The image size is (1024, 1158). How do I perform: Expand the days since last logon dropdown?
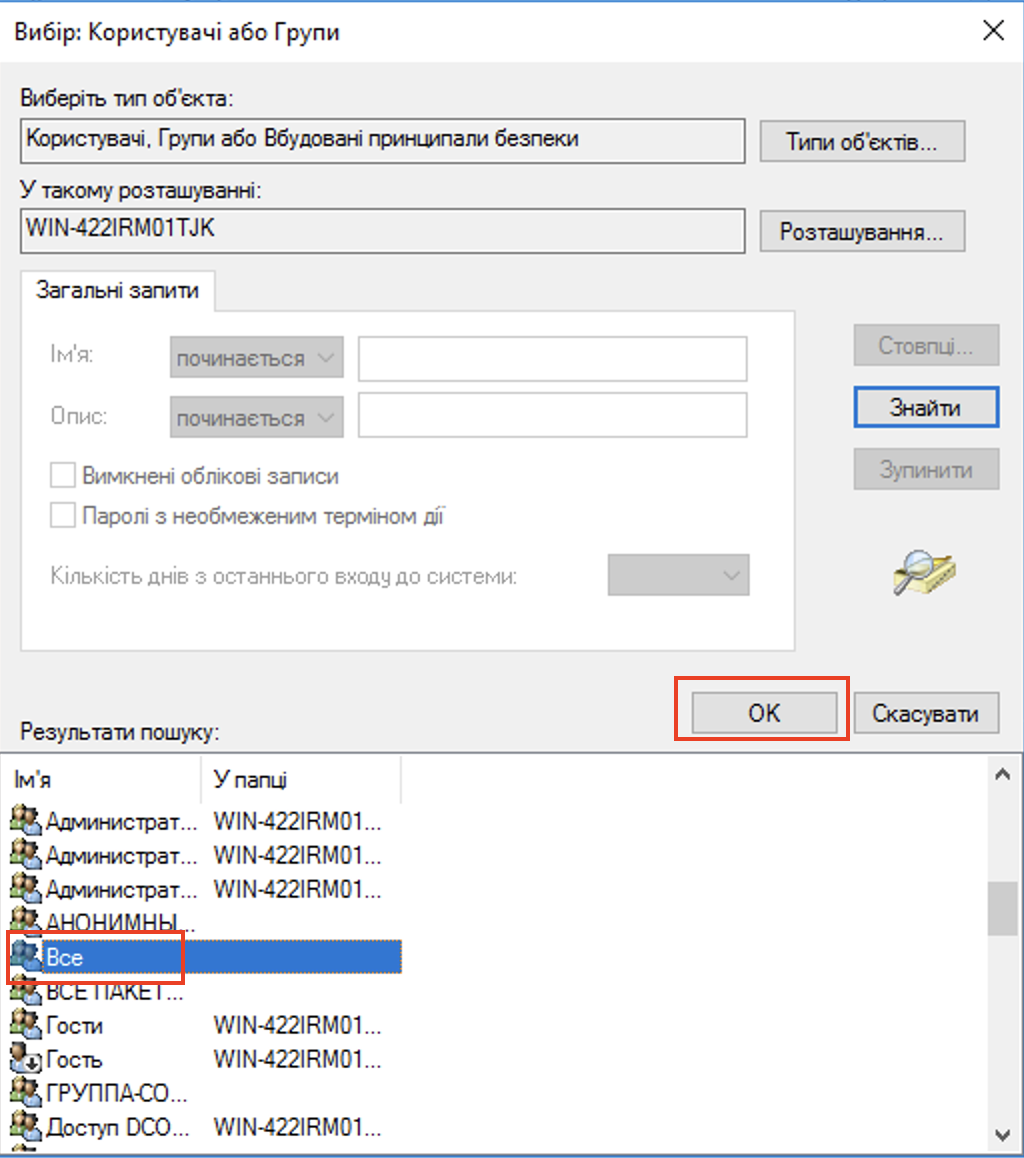click(x=678, y=576)
